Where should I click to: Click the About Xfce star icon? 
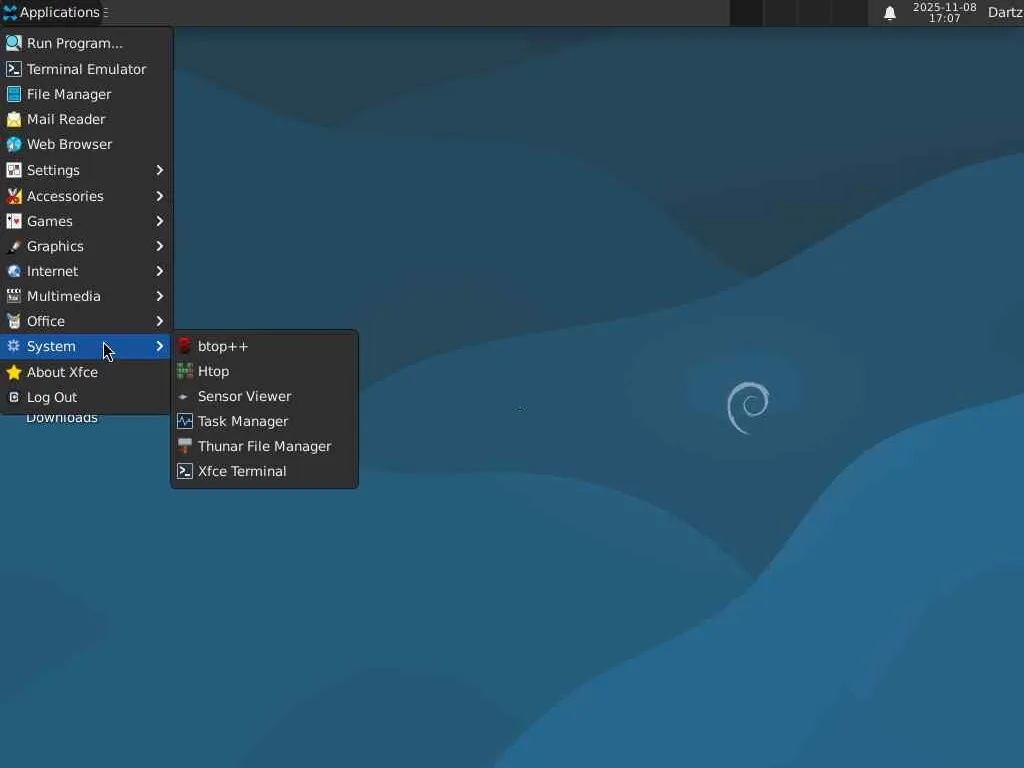(x=14, y=372)
